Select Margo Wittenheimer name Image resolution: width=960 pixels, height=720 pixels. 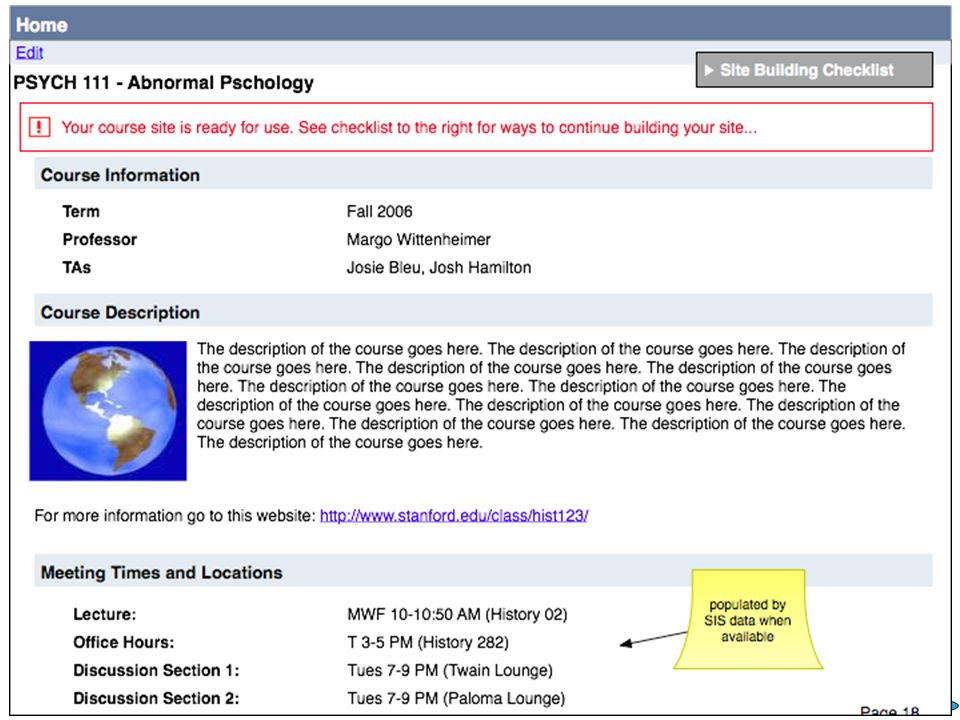tap(419, 239)
